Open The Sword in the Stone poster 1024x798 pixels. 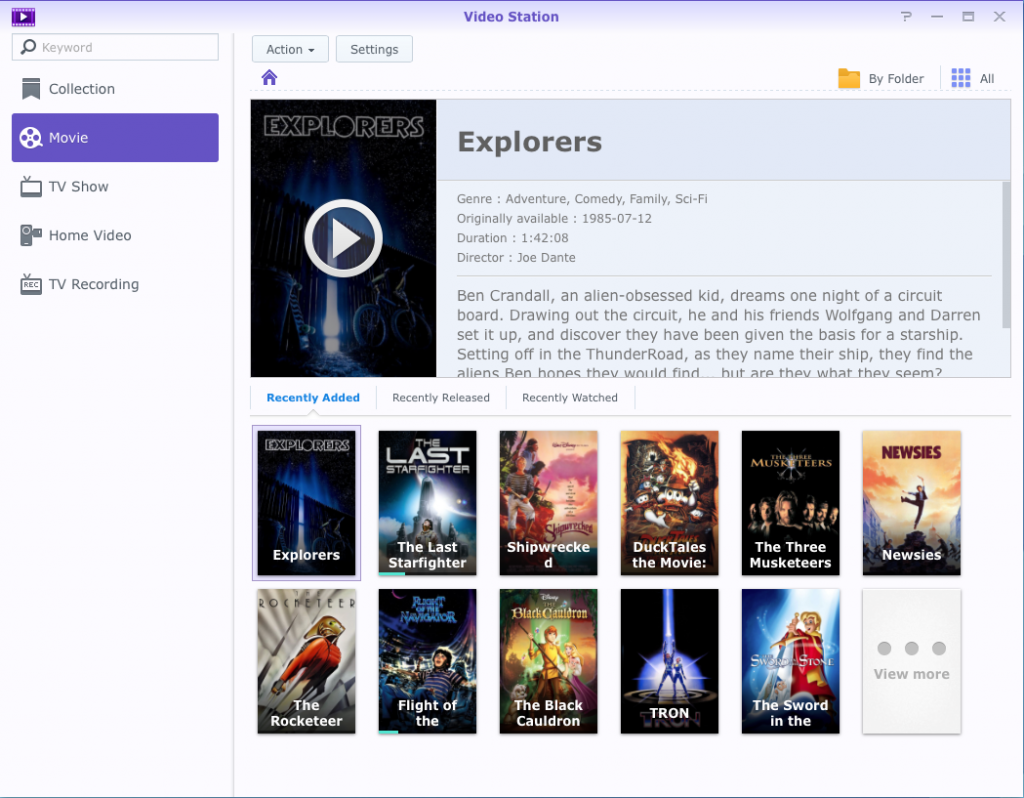[790, 661]
